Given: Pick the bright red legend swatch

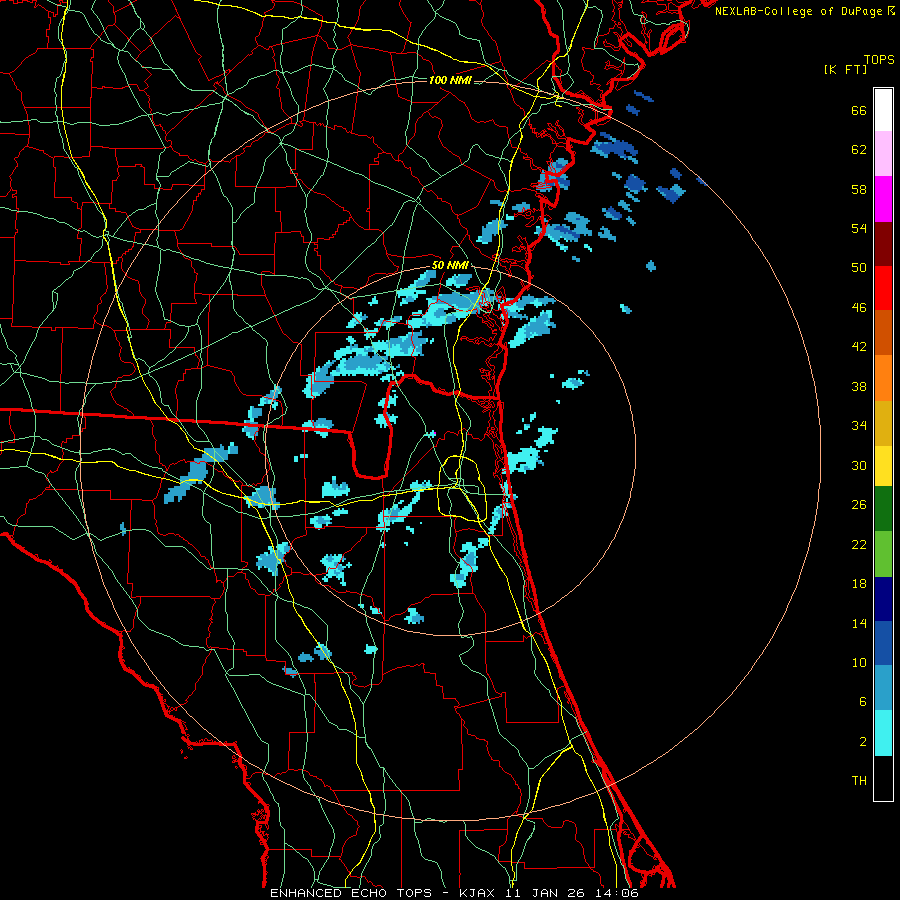Looking at the screenshot, I should tap(883, 288).
